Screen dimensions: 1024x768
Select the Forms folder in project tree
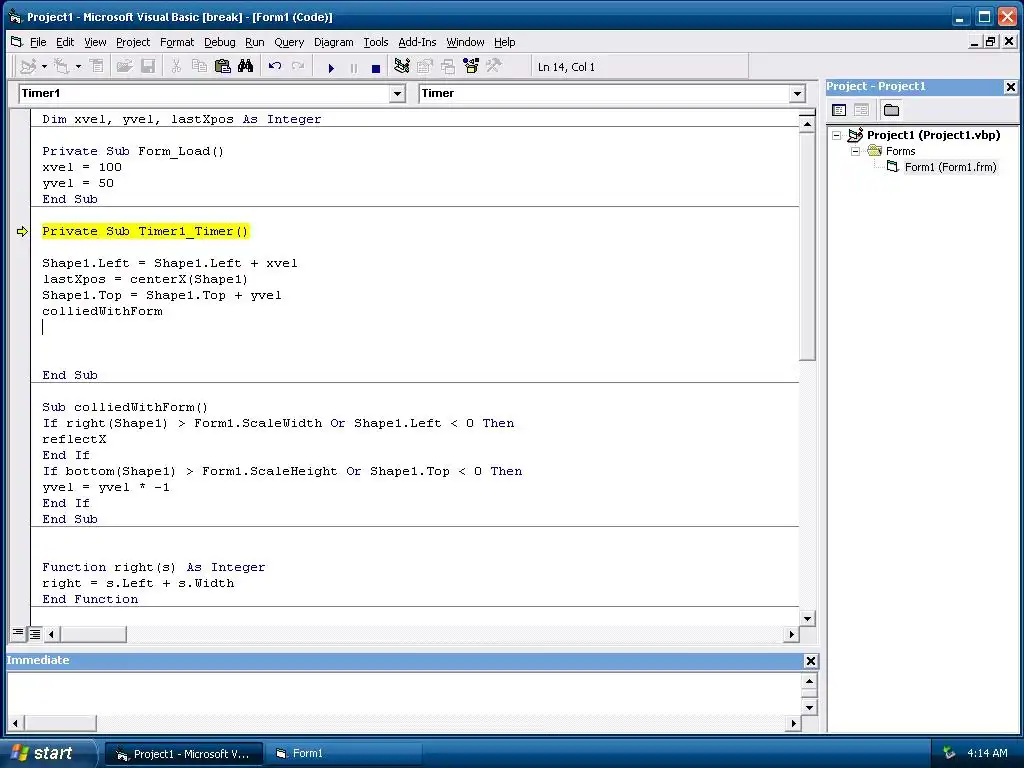901,152
